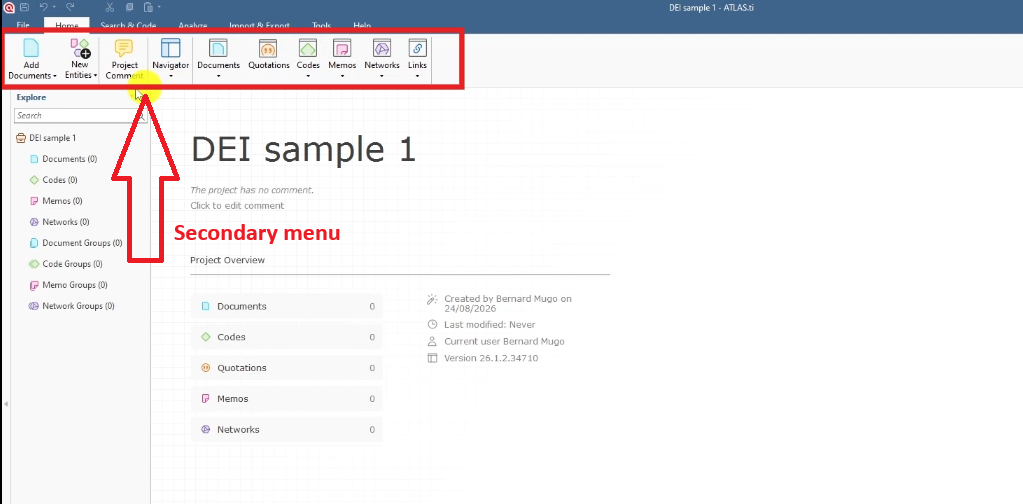The image size is (1023, 504).
Task: Switch to the Home ribbon tab
Action: pos(67,25)
